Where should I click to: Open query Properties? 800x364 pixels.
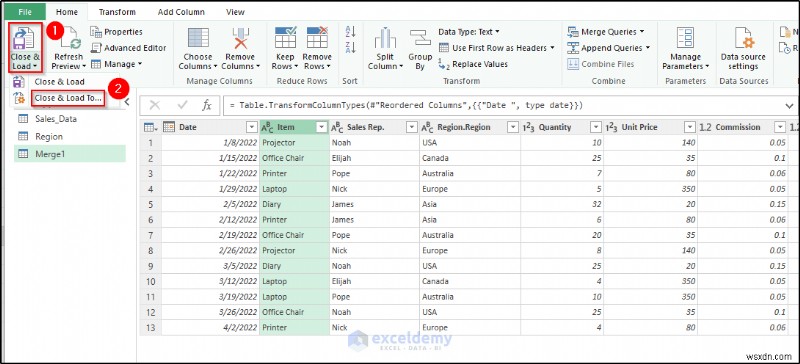pos(117,32)
